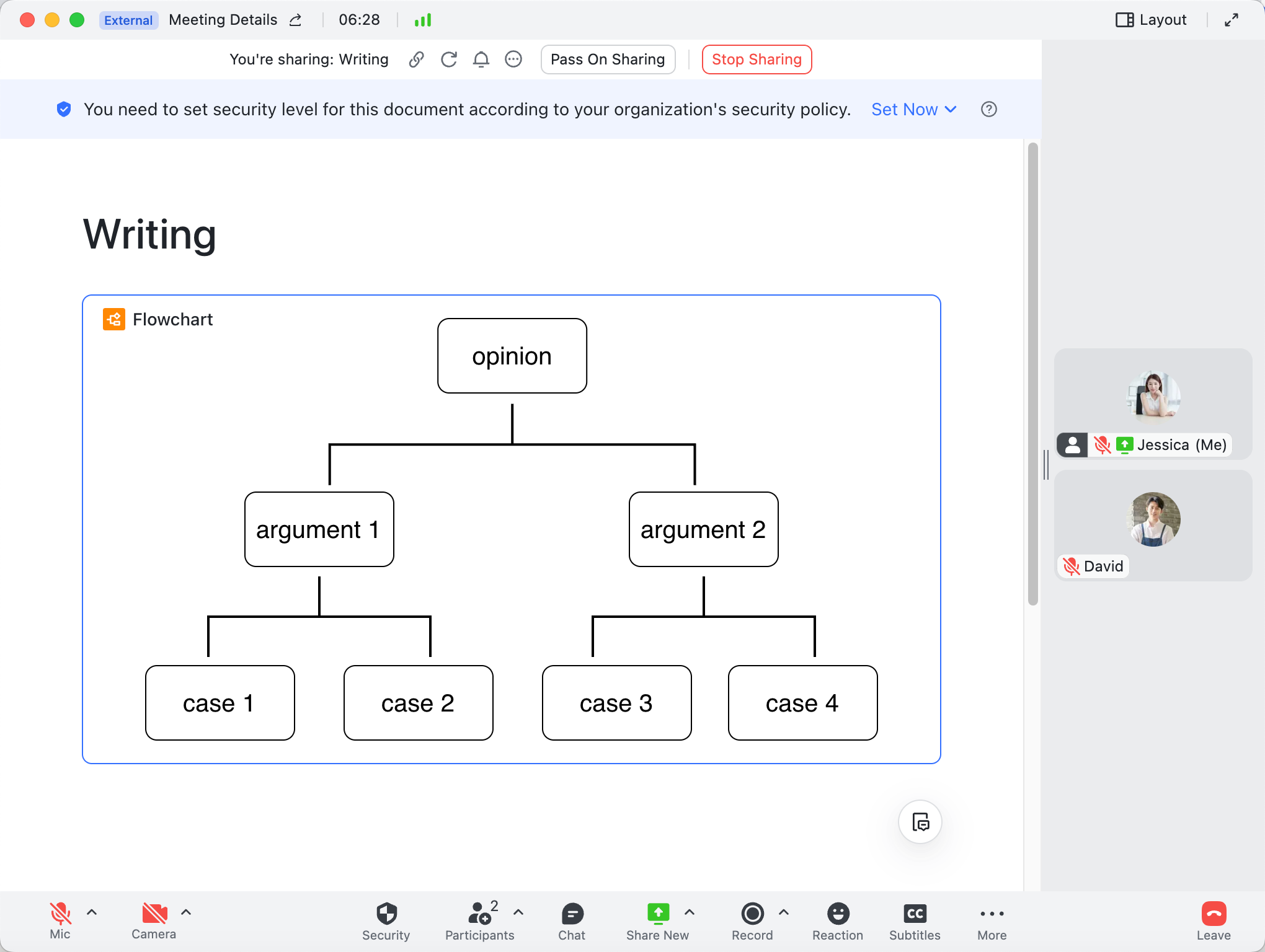
Task: Turn on the Camera
Action: (154, 921)
